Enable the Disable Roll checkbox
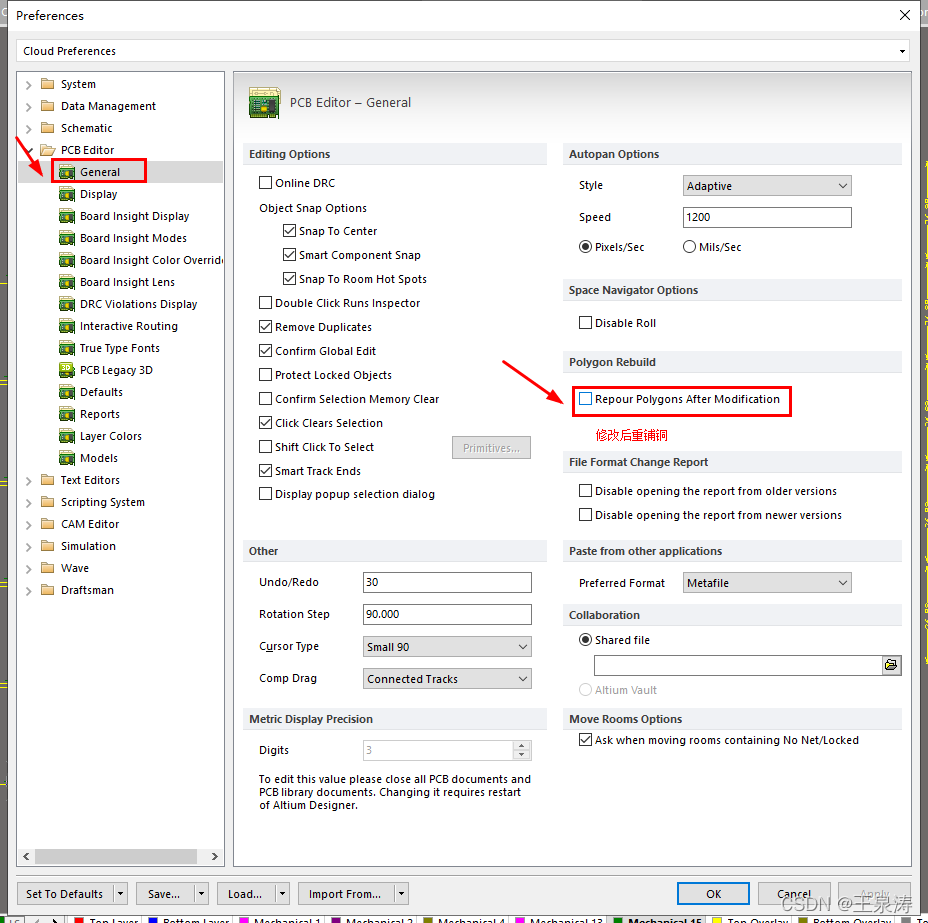The image size is (928, 923). 585,322
